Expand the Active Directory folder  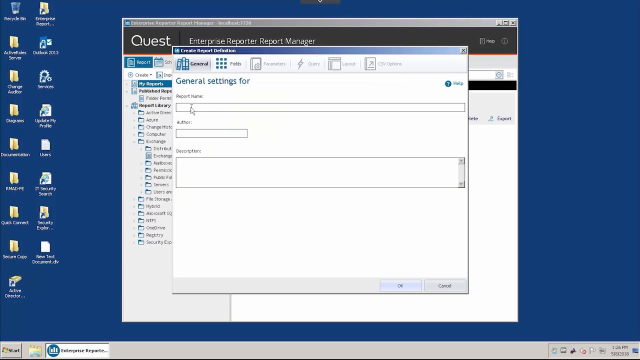click(x=134, y=113)
